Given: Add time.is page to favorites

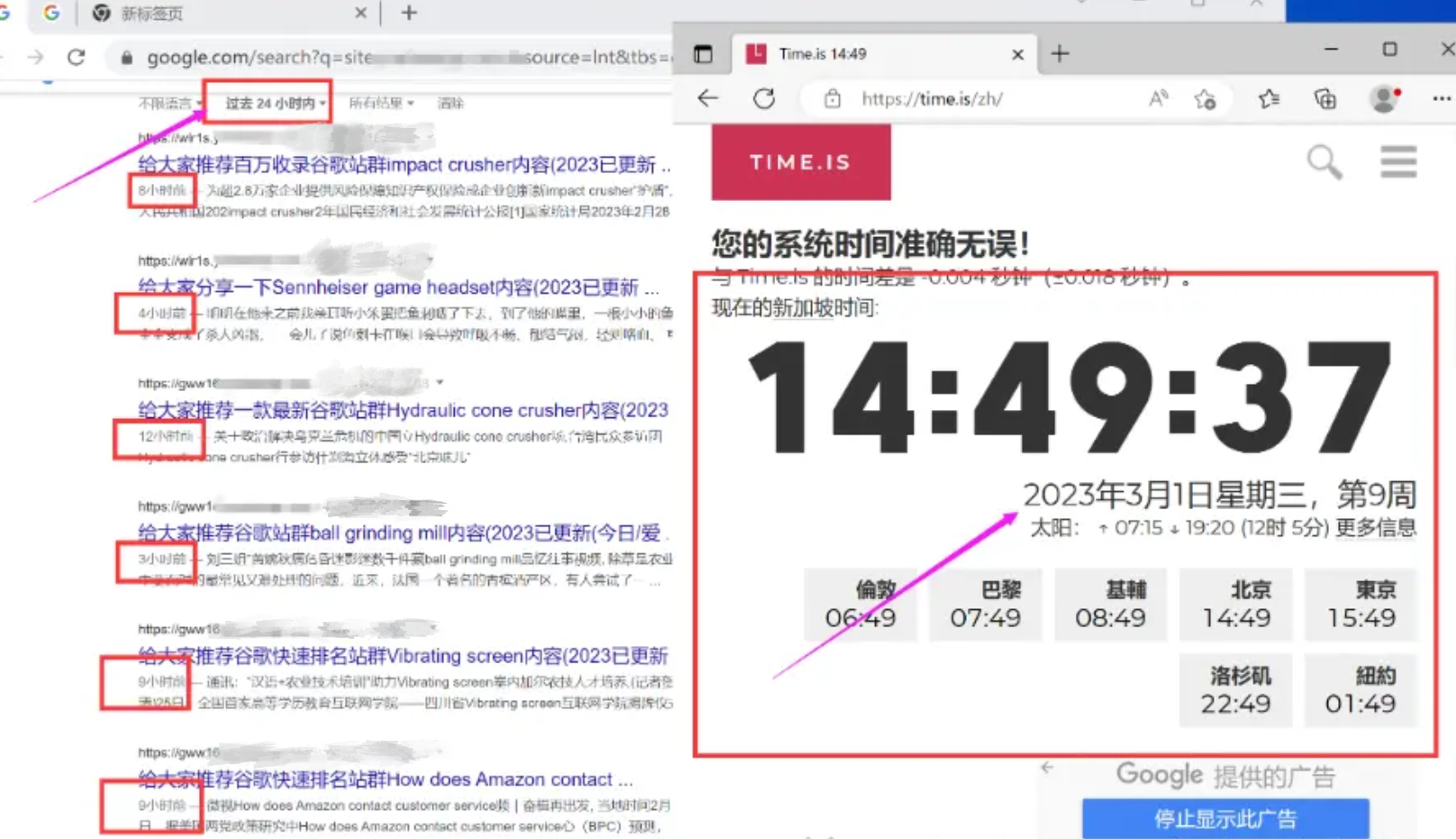Looking at the screenshot, I should pos(1205,99).
